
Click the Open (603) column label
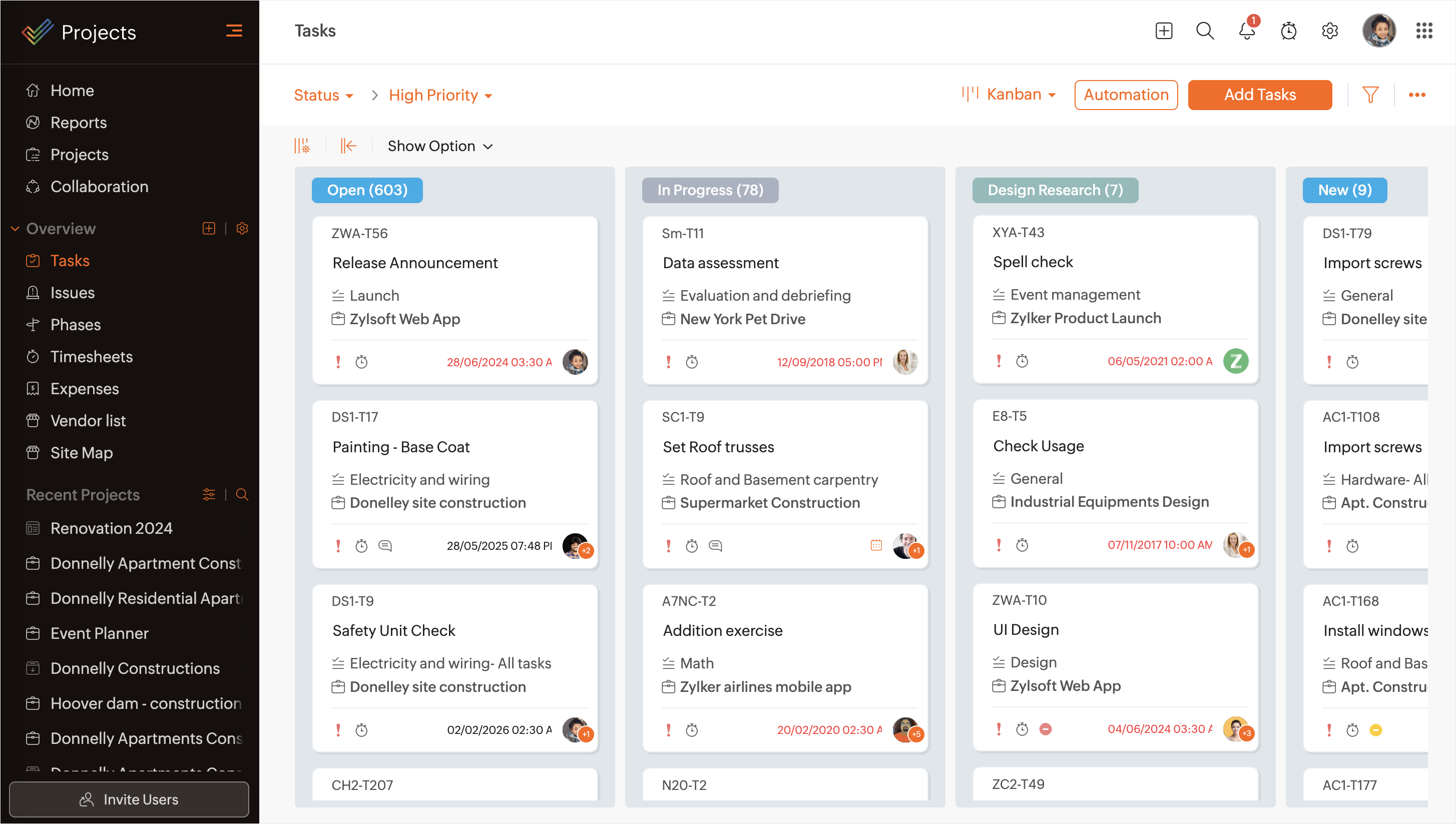click(367, 190)
